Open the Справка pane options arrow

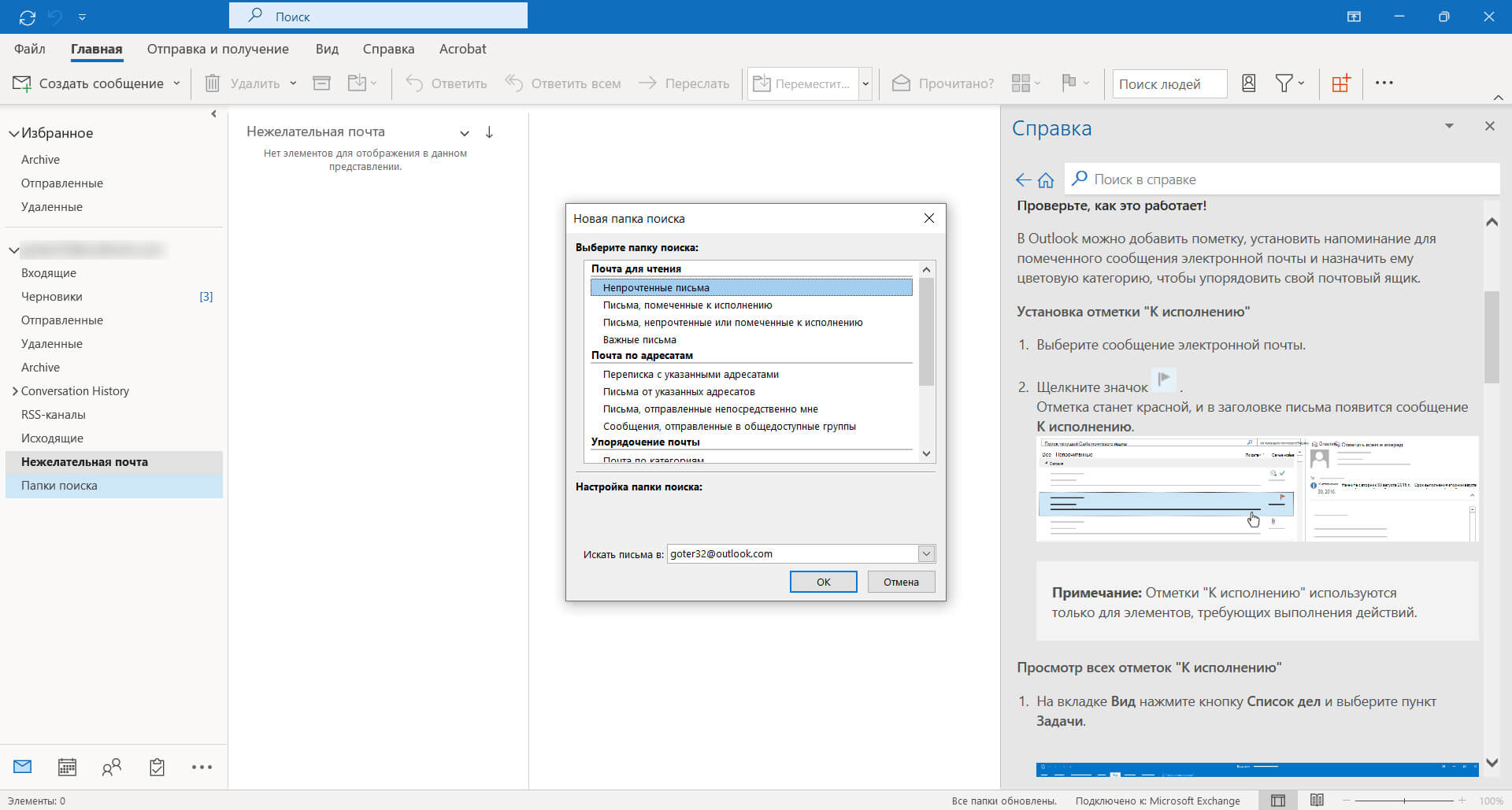[1449, 126]
